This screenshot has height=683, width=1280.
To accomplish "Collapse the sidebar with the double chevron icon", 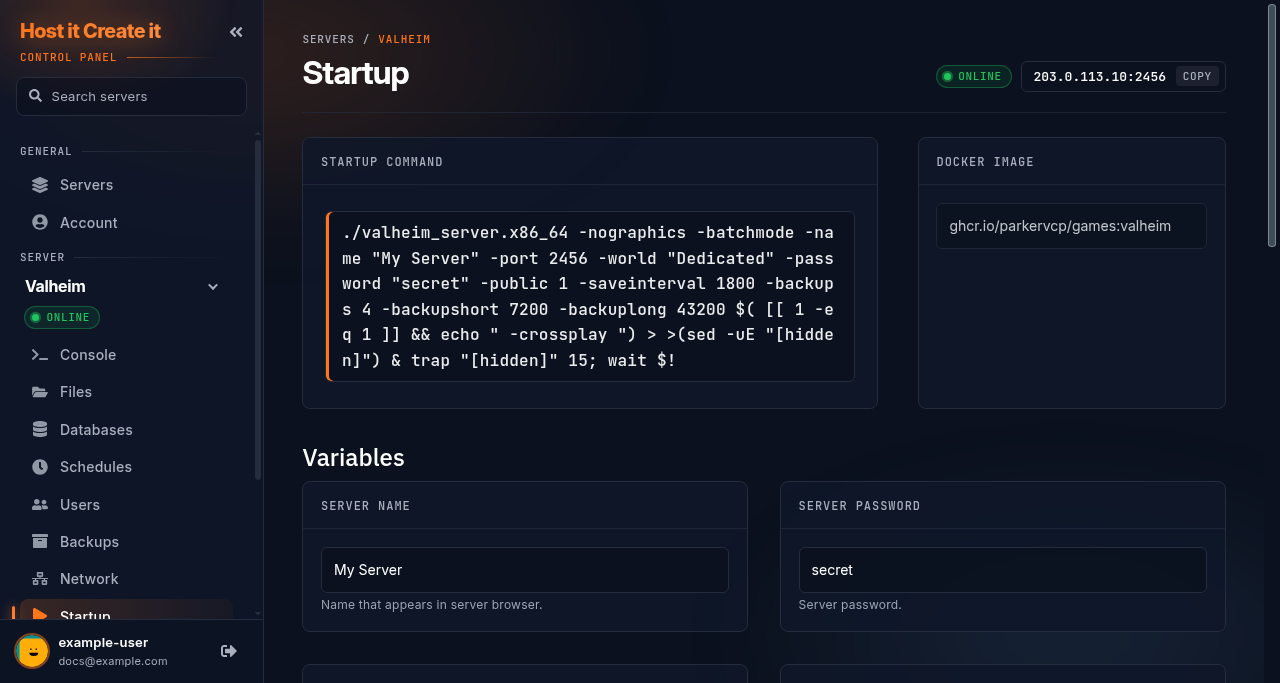I will (x=236, y=32).
